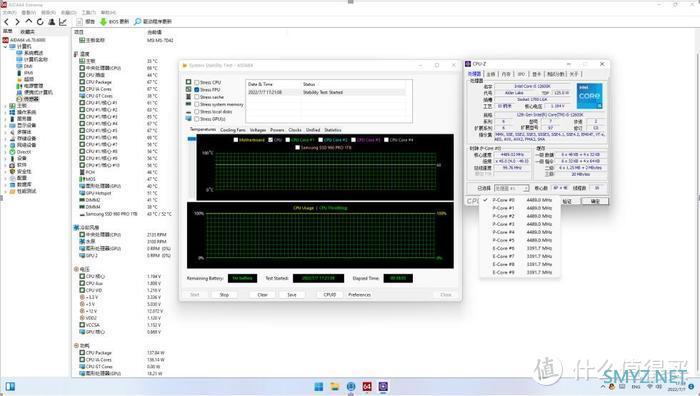Click the Stress system memory icon
This screenshot has width=700, height=396.
[x=188, y=104]
